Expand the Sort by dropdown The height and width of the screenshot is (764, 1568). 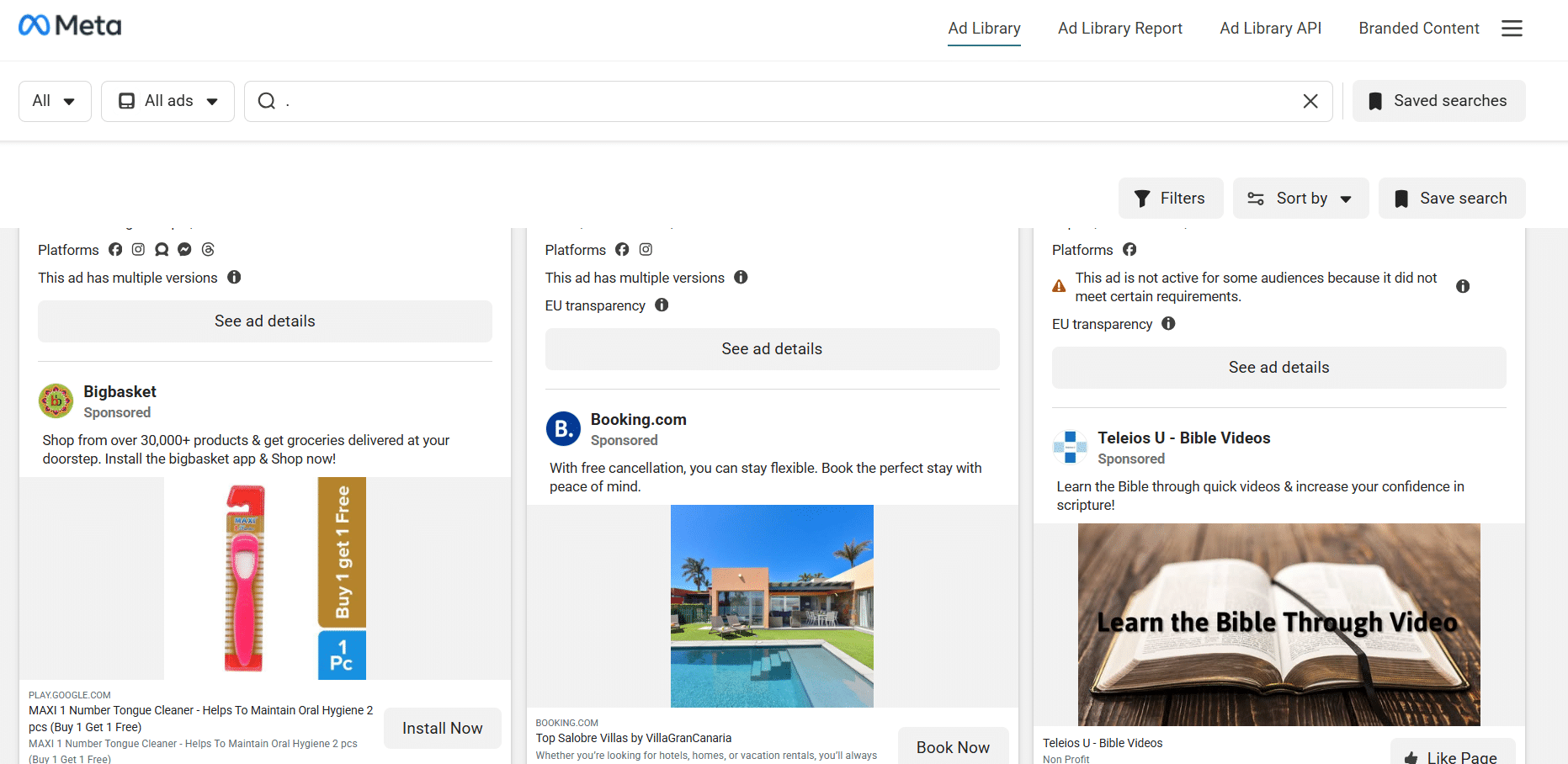click(1300, 199)
